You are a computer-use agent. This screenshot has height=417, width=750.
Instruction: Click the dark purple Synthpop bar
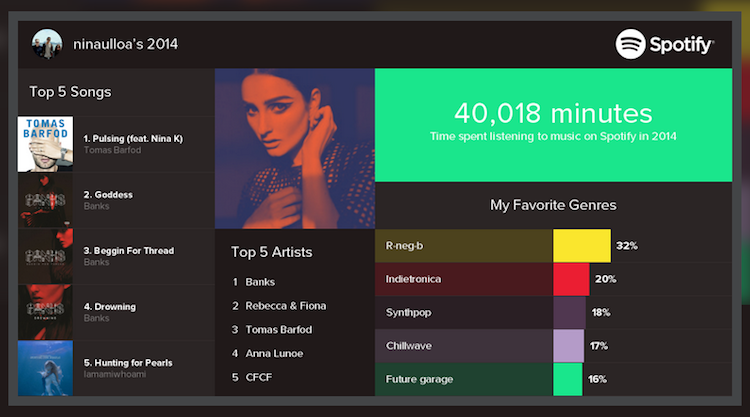tap(569, 313)
